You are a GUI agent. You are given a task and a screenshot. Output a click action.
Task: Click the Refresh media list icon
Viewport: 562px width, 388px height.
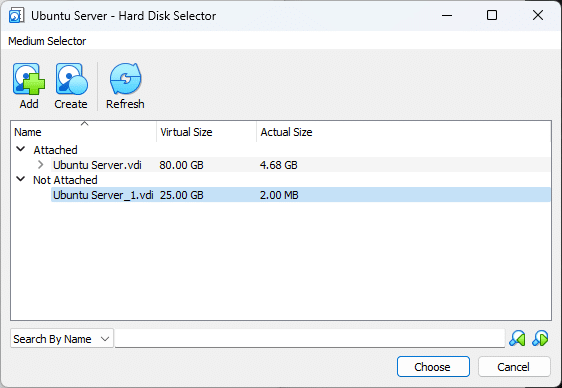click(x=125, y=79)
